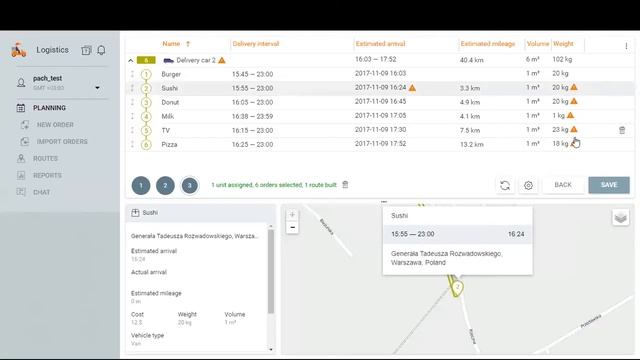Click the route status message text
Screen dimensions: 640x360
(x=274, y=185)
